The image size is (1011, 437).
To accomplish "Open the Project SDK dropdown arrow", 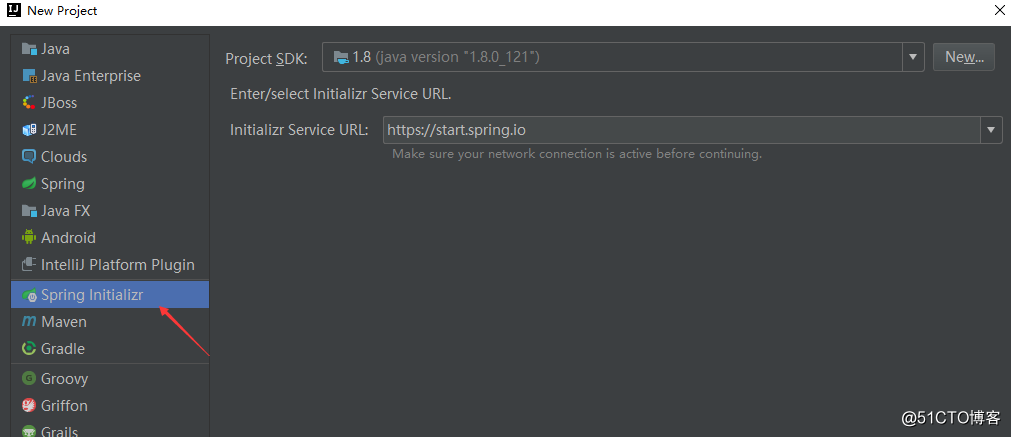I will coord(913,57).
